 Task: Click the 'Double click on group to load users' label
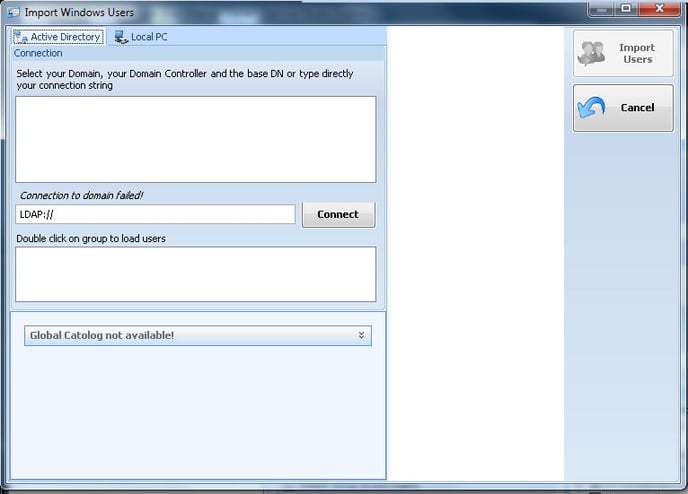click(x=91, y=239)
